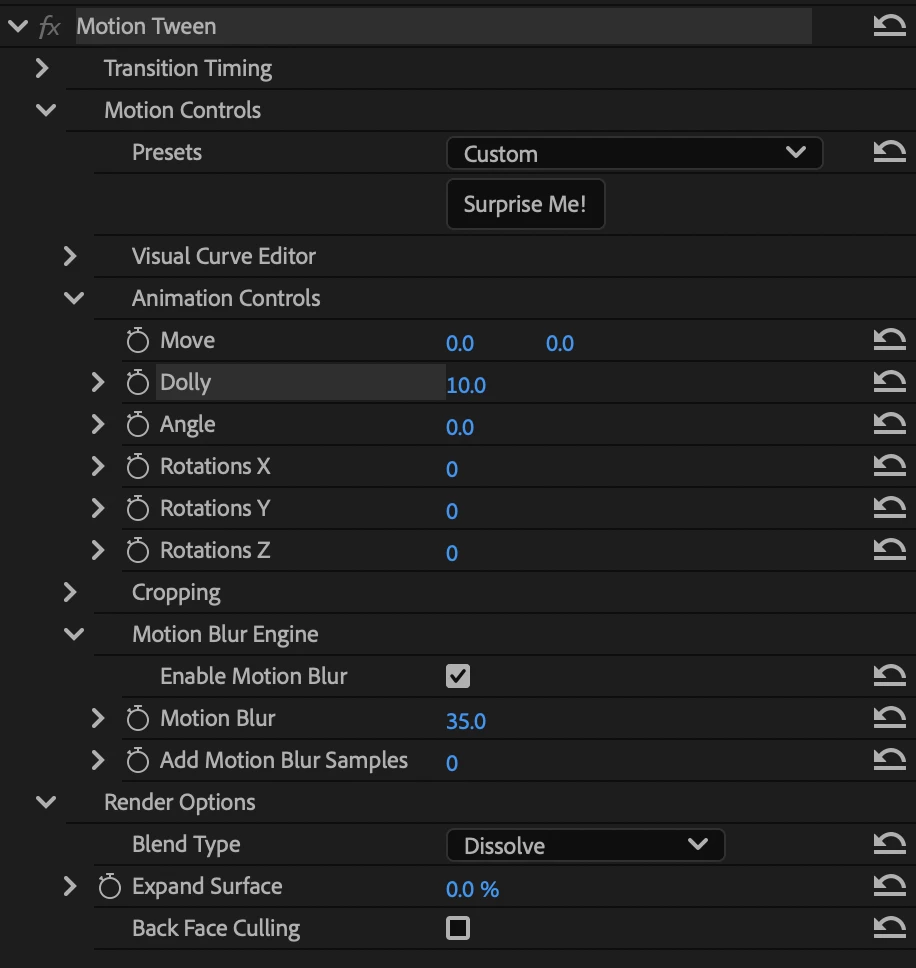The image size is (916, 968).
Task: Expand the Dolly parameter slider
Action: [98, 382]
